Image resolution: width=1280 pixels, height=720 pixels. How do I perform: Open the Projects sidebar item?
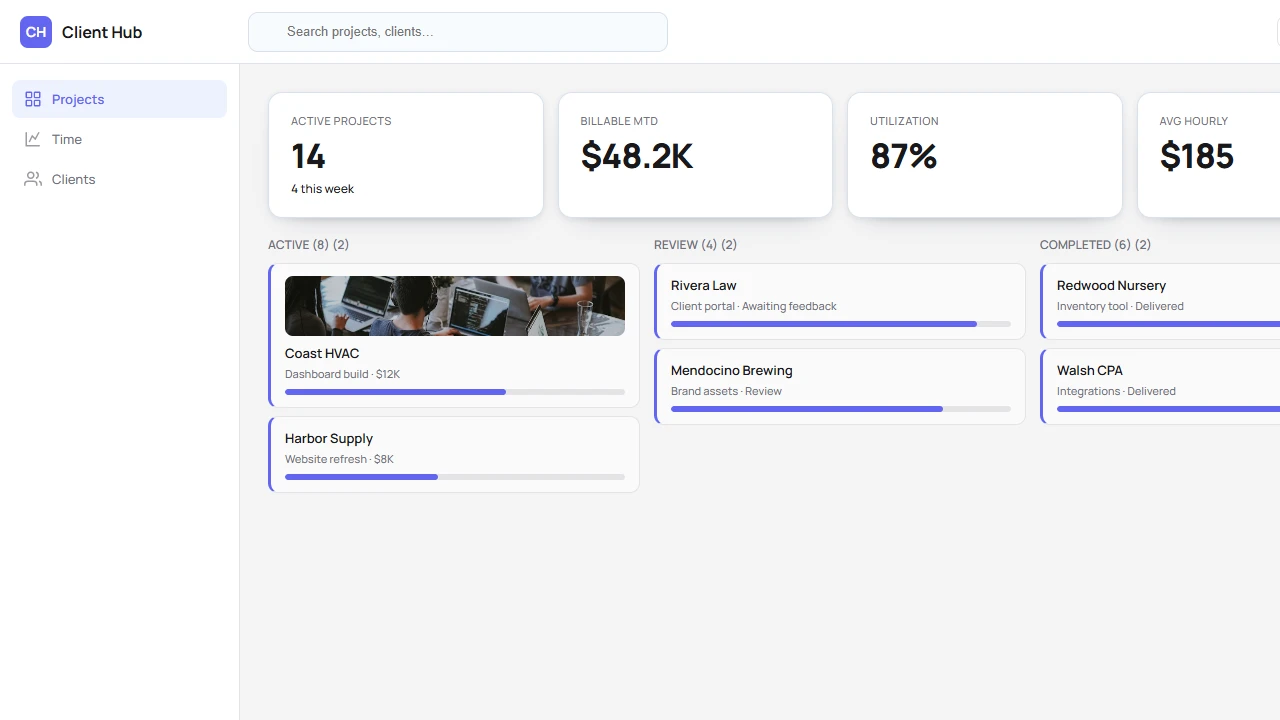(x=119, y=99)
